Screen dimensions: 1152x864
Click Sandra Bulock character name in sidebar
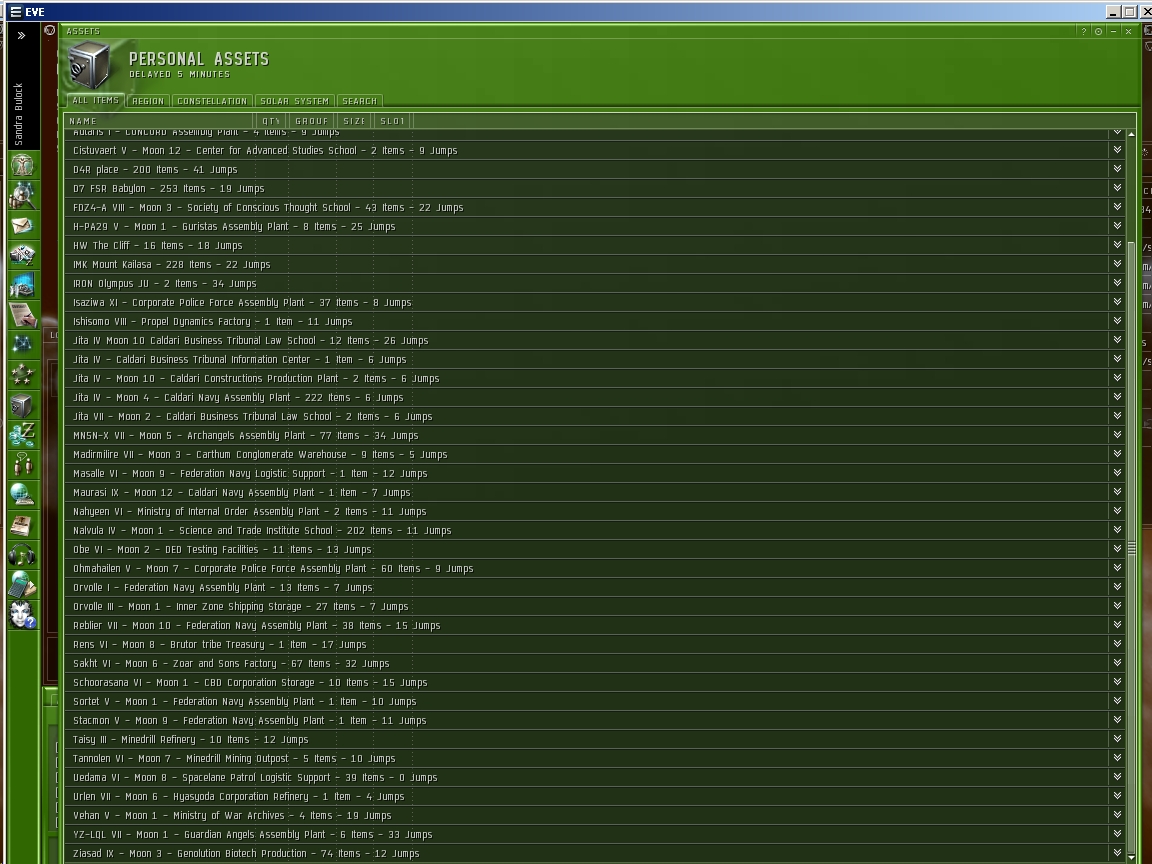pos(19,114)
